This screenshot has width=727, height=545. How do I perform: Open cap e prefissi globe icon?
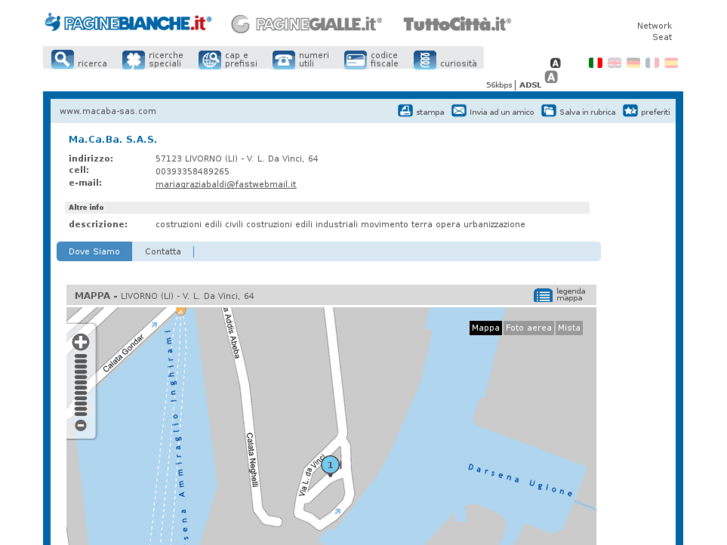tap(210, 60)
